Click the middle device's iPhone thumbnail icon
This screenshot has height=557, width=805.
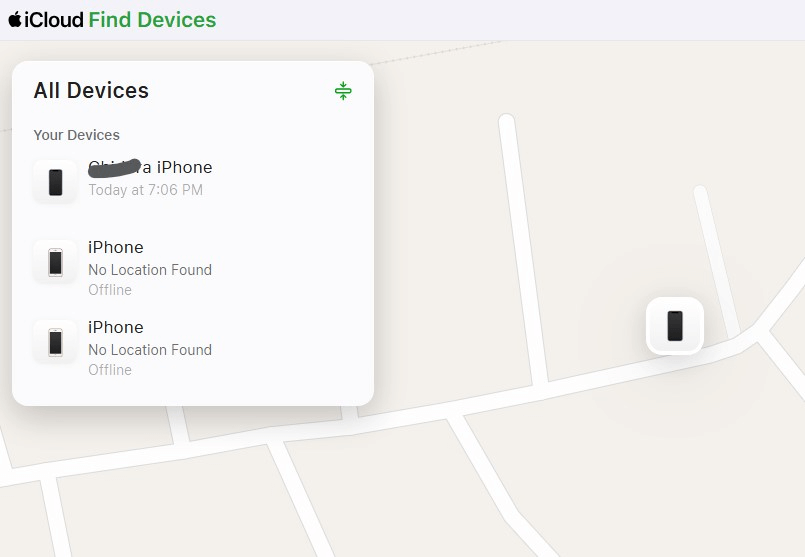click(x=55, y=261)
